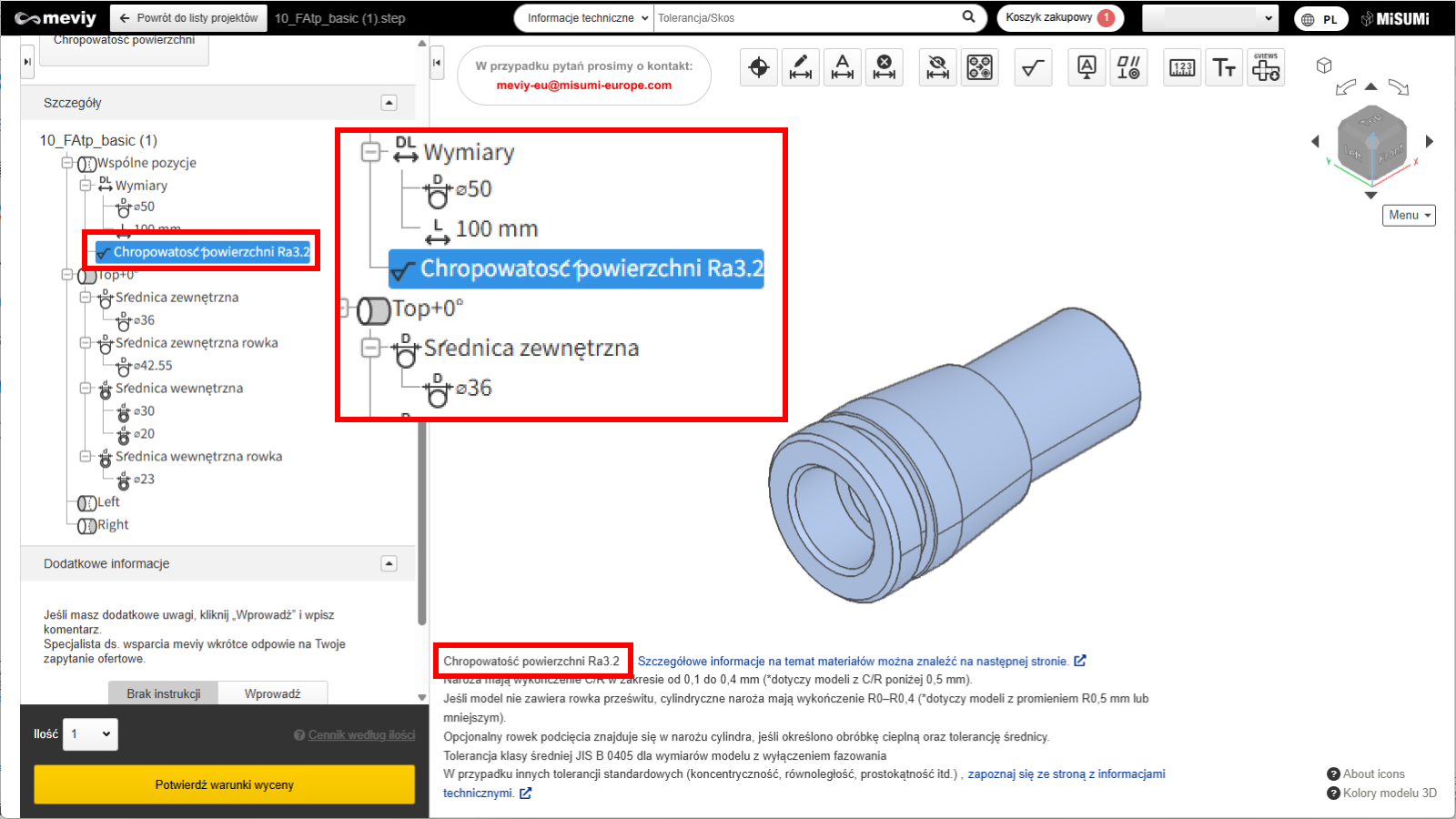Open the surface roughness checkmark tool

(x=1033, y=67)
